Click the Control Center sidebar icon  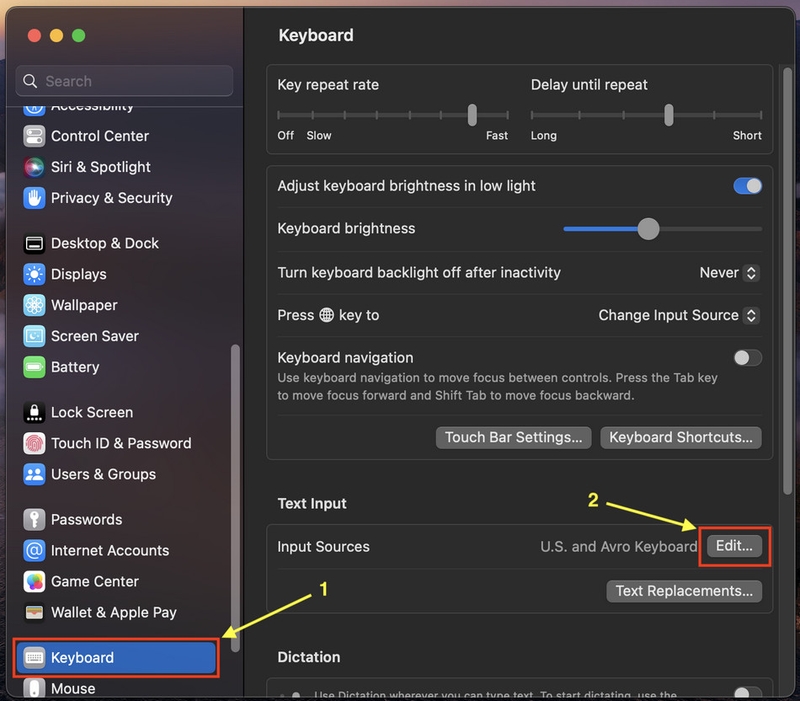(x=35, y=136)
